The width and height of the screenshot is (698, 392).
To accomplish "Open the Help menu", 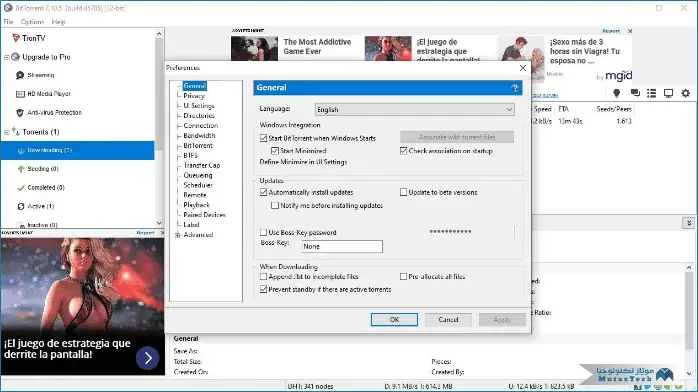I will pyautogui.click(x=58, y=21).
